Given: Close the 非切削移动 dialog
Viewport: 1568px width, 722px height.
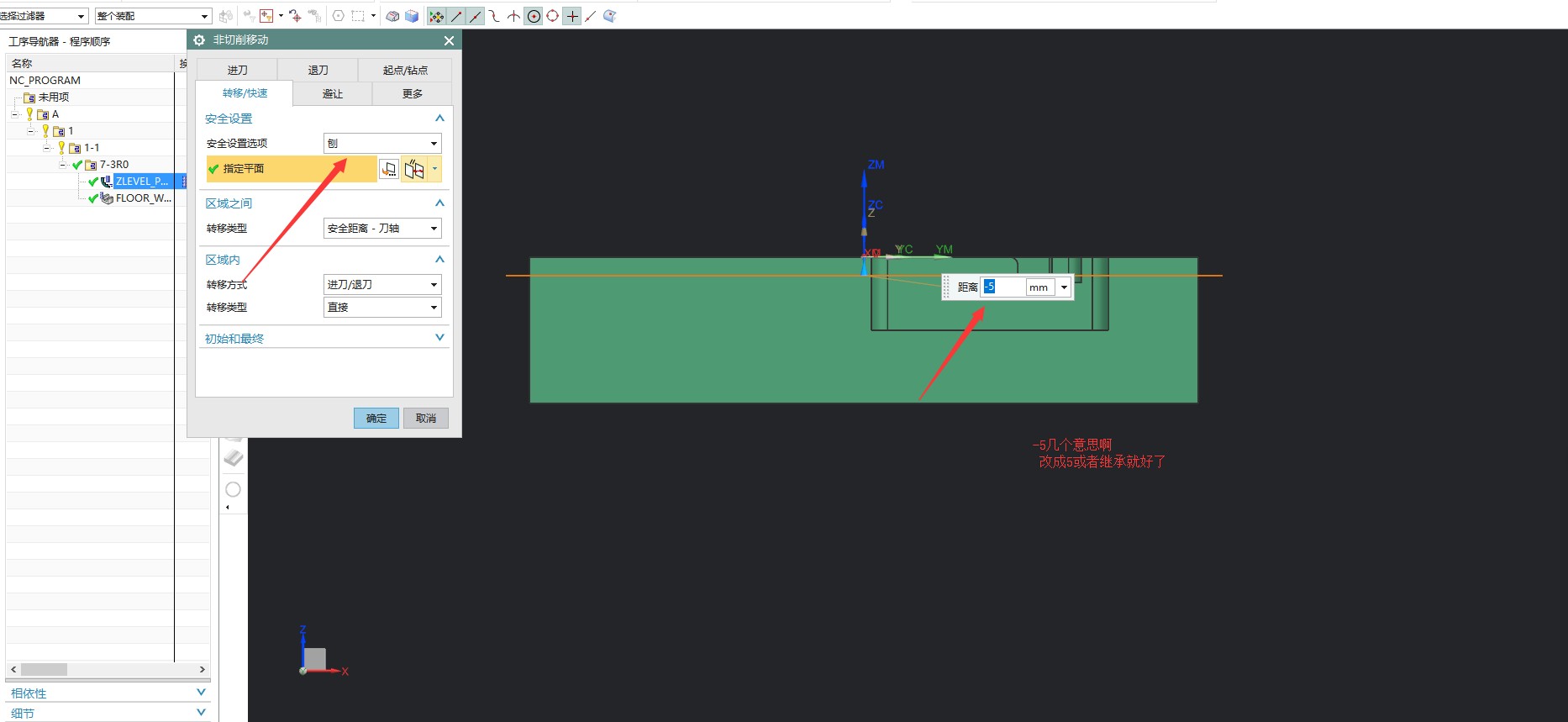Looking at the screenshot, I should (449, 40).
